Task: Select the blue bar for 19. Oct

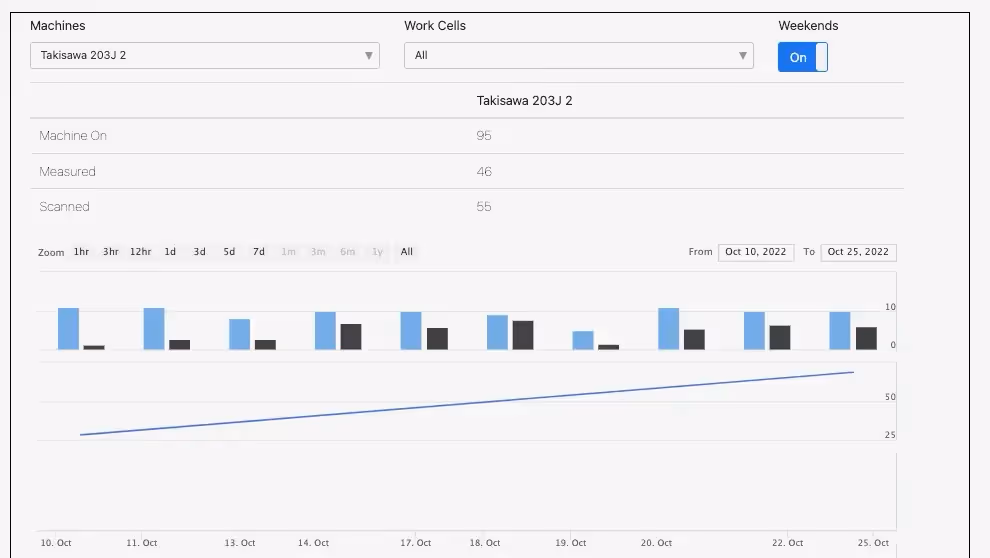Action: [583, 340]
